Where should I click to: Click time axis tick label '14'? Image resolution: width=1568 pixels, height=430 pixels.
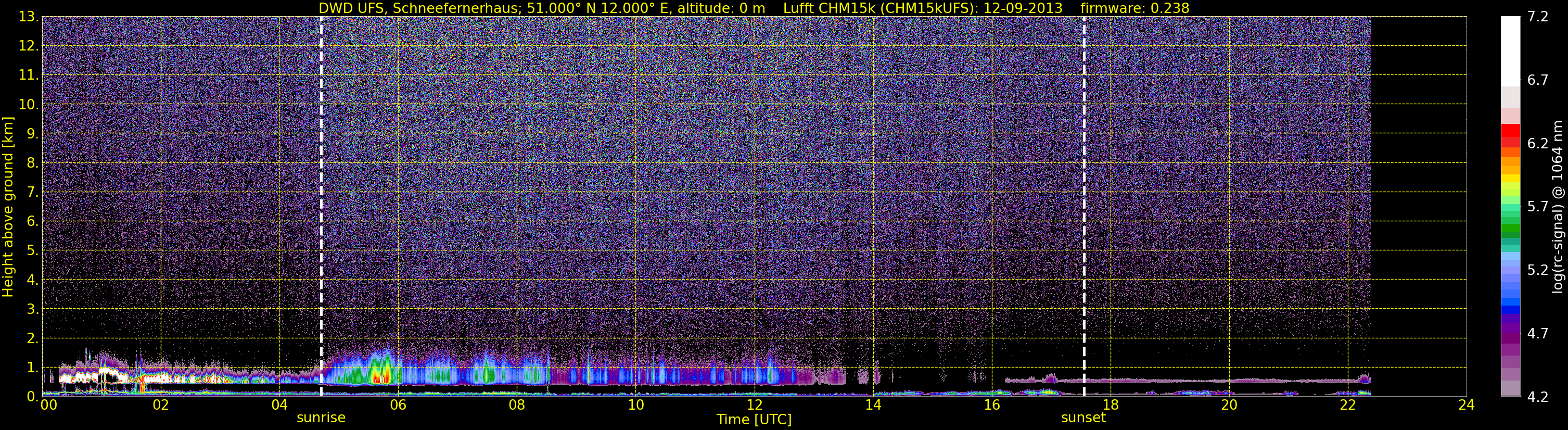tap(873, 406)
